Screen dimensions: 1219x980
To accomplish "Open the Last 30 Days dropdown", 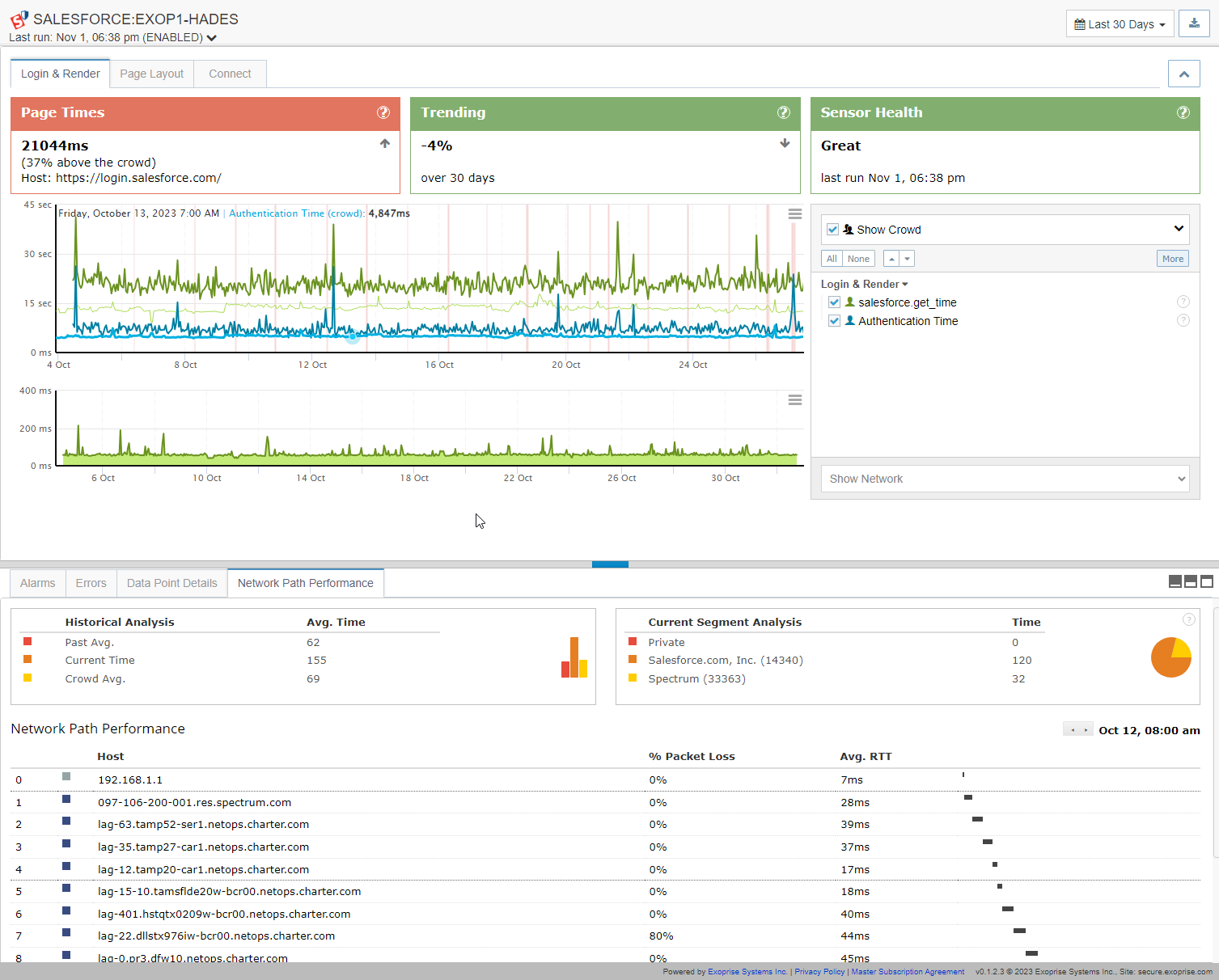I will pos(1120,24).
